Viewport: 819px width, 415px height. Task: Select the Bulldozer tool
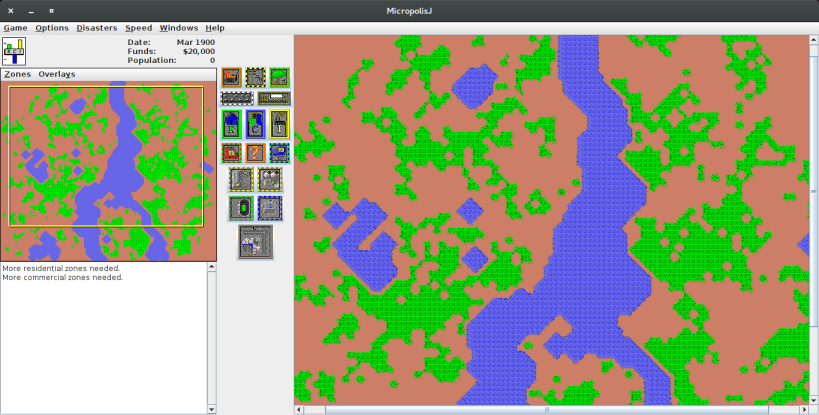(231, 77)
